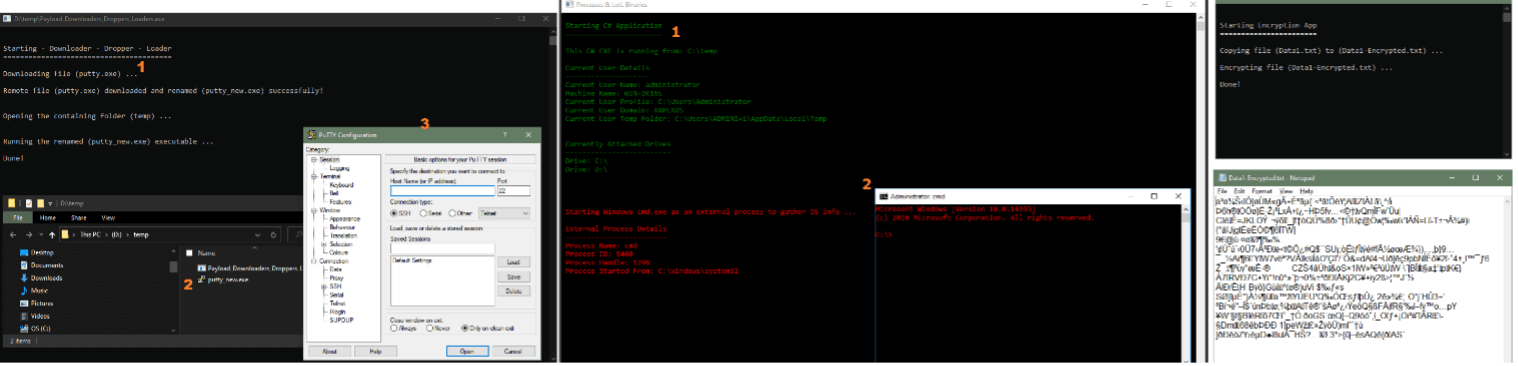This screenshot has height=366, width=1518.
Task: Click the Delete button in PuTTY
Action: [x=513, y=291]
